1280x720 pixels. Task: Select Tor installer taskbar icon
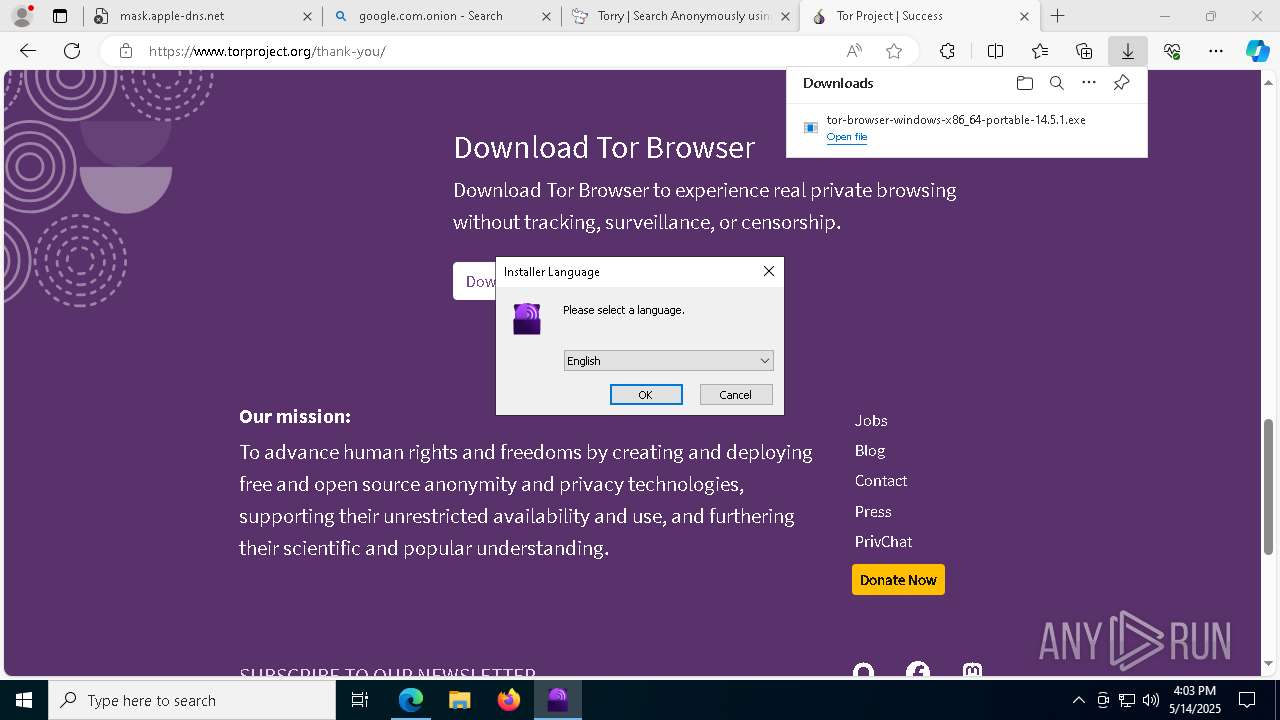point(557,700)
